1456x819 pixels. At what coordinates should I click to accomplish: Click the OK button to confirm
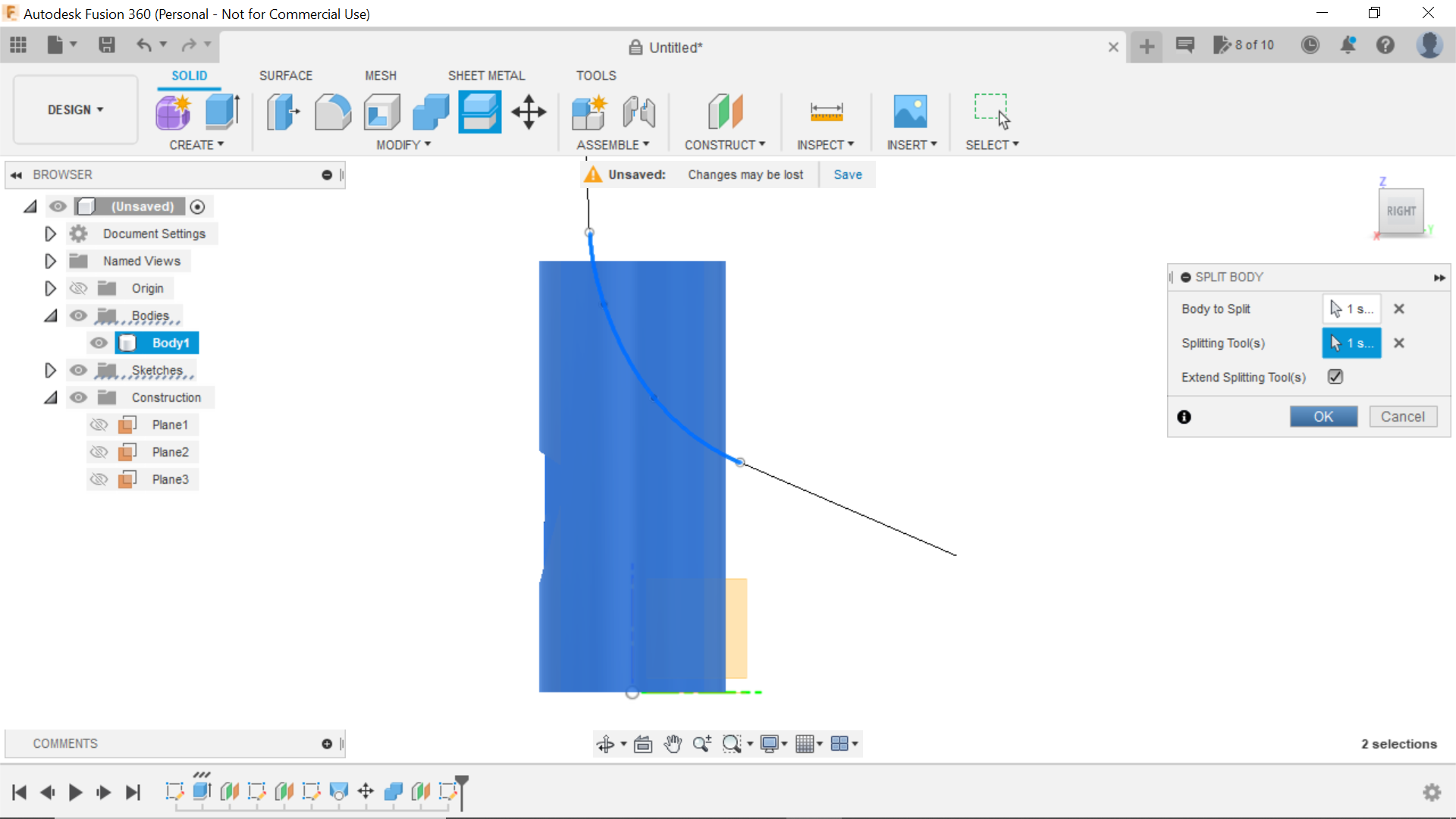click(1323, 416)
